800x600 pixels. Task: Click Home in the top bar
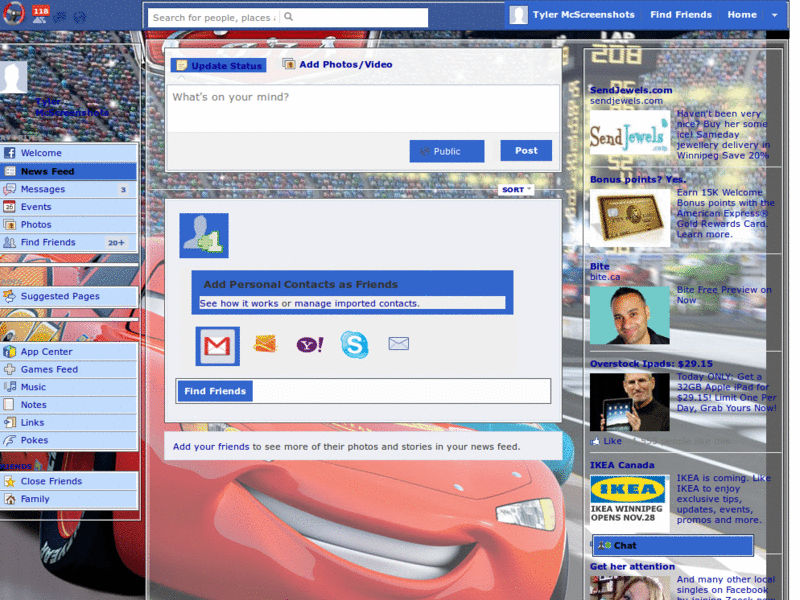click(742, 15)
